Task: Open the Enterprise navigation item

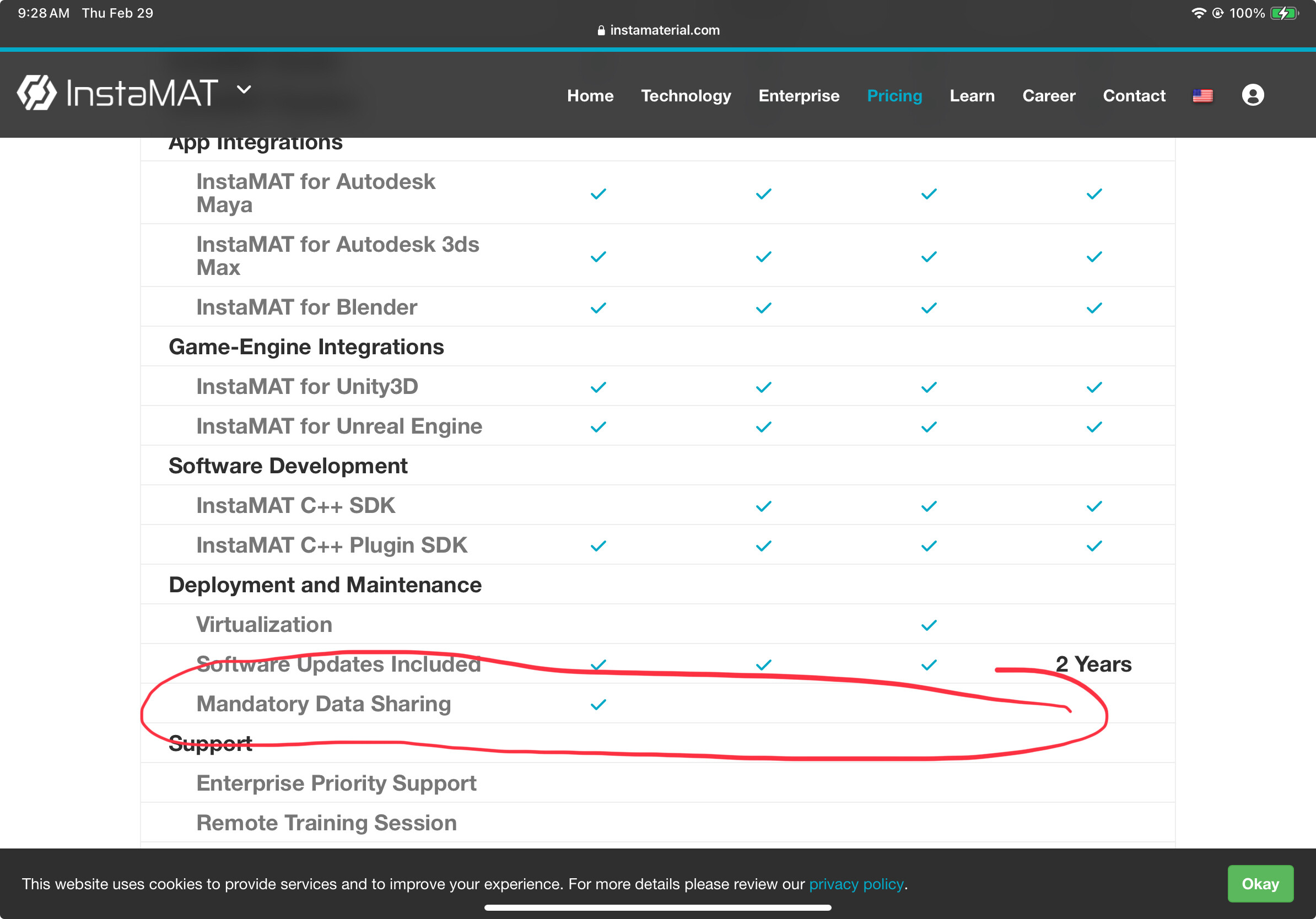Action: [799, 96]
